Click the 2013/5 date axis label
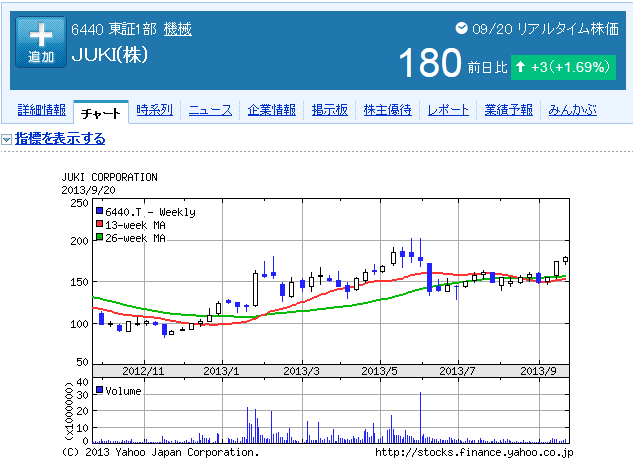This screenshot has height=462, width=633. (x=379, y=371)
